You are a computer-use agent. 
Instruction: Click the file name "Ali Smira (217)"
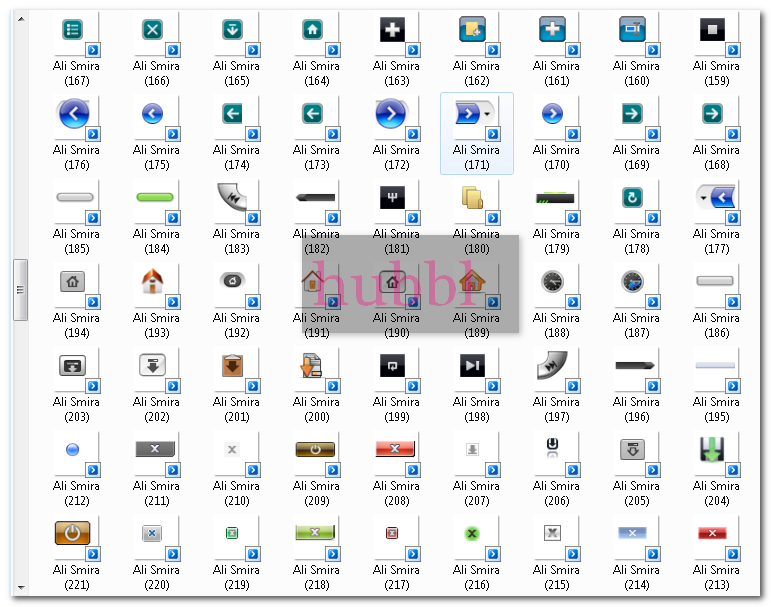point(396,577)
